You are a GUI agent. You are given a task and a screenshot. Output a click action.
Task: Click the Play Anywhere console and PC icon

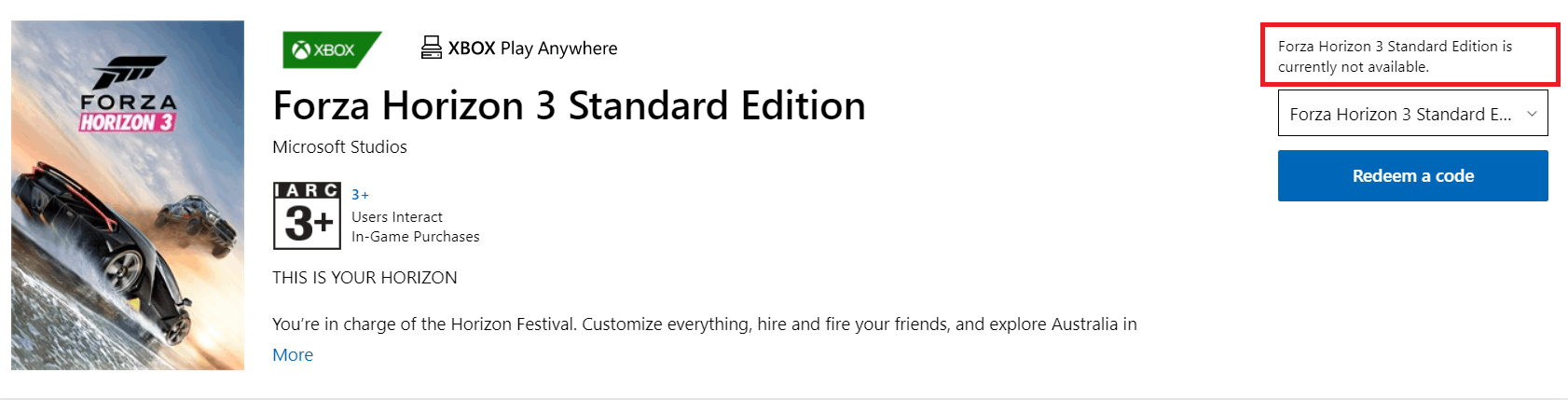[431, 48]
